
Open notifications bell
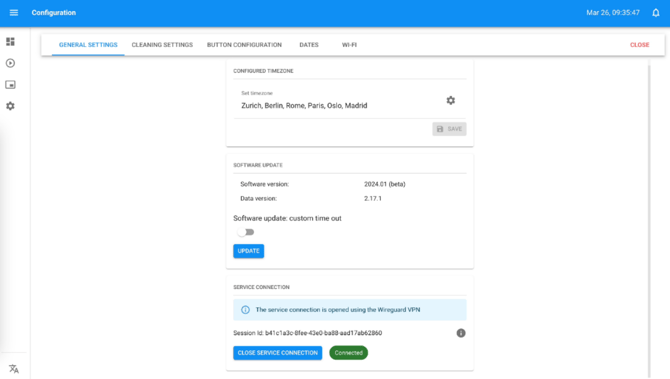[655, 13]
